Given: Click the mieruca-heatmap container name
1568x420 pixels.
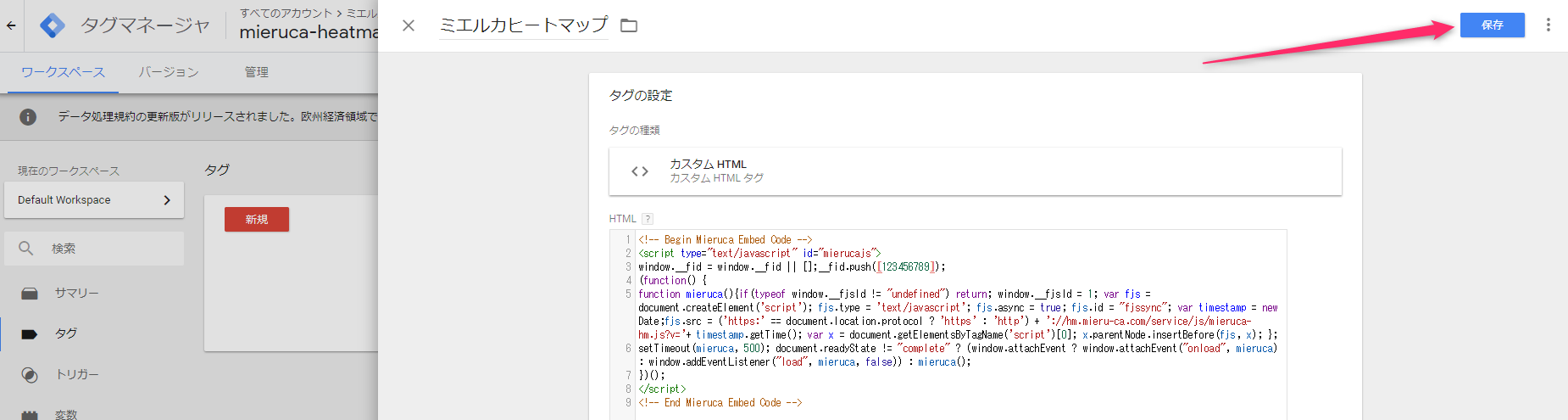Looking at the screenshot, I should (x=309, y=32).
